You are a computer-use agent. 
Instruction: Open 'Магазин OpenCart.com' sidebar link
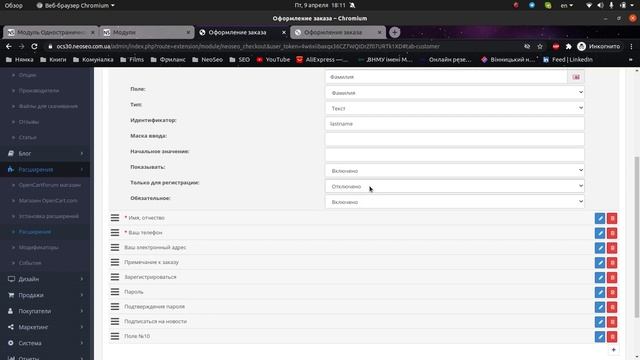tap(48, 201)
